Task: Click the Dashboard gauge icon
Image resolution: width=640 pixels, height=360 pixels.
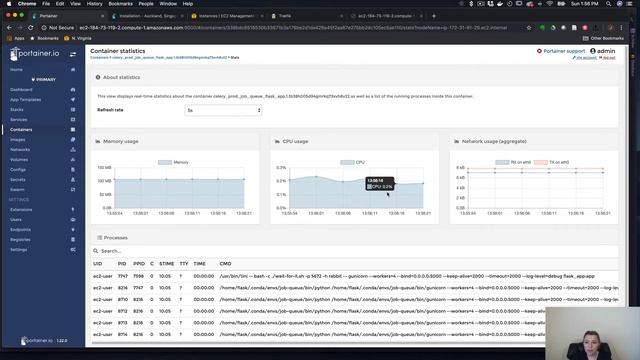Action: click(x=73, y=90)
